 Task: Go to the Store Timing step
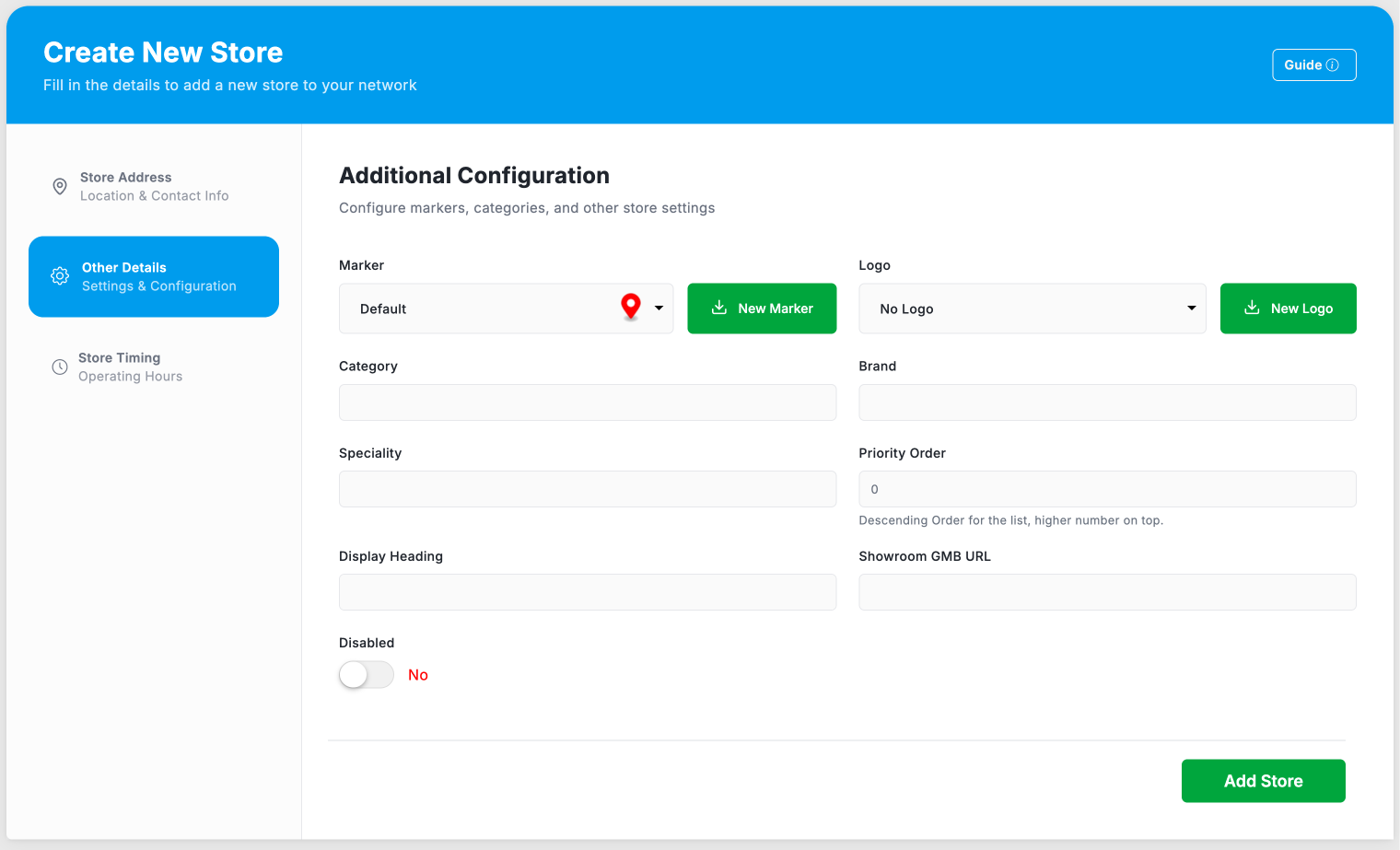click(x=154, y=367)
